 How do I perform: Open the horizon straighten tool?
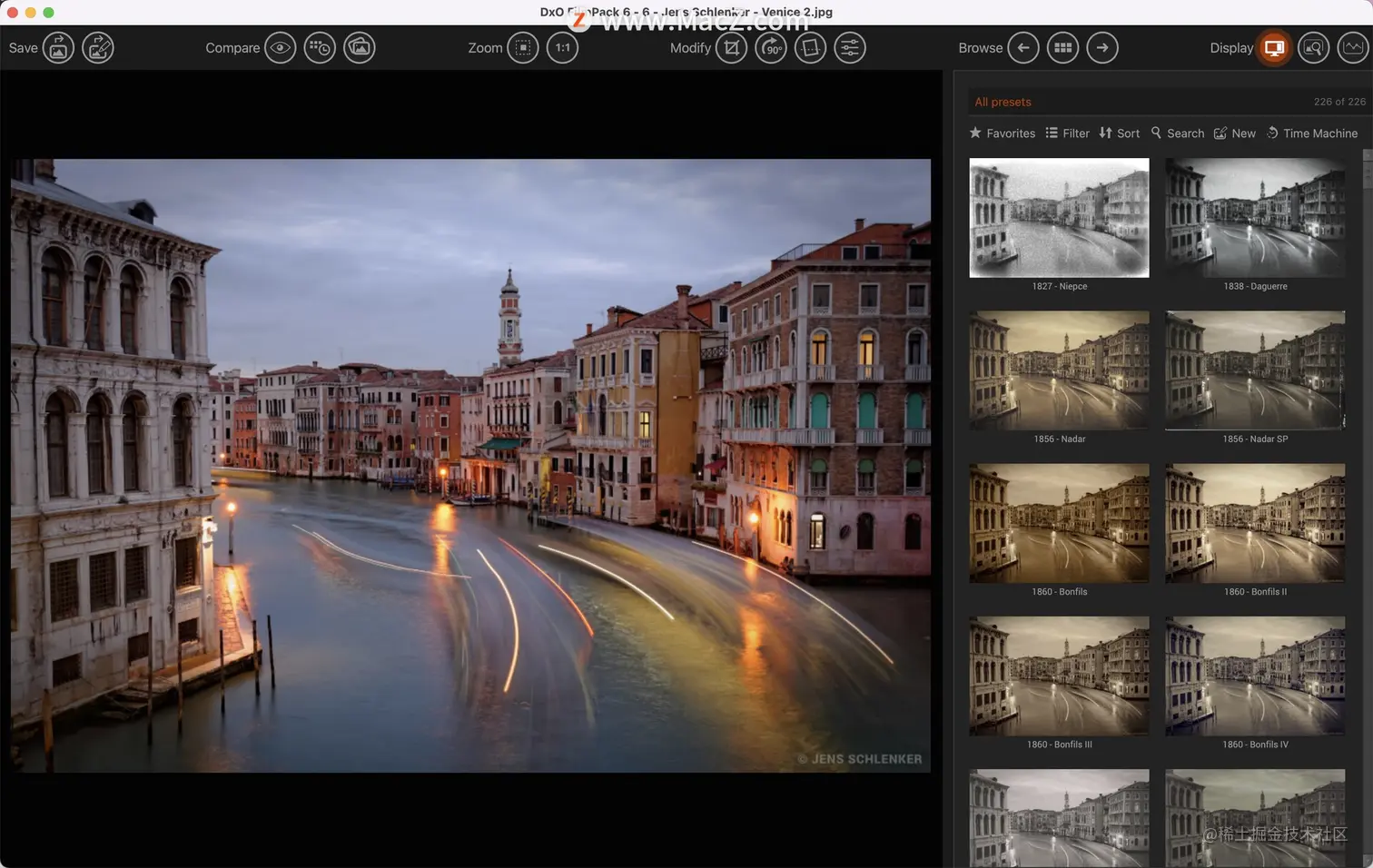[810, 48]
